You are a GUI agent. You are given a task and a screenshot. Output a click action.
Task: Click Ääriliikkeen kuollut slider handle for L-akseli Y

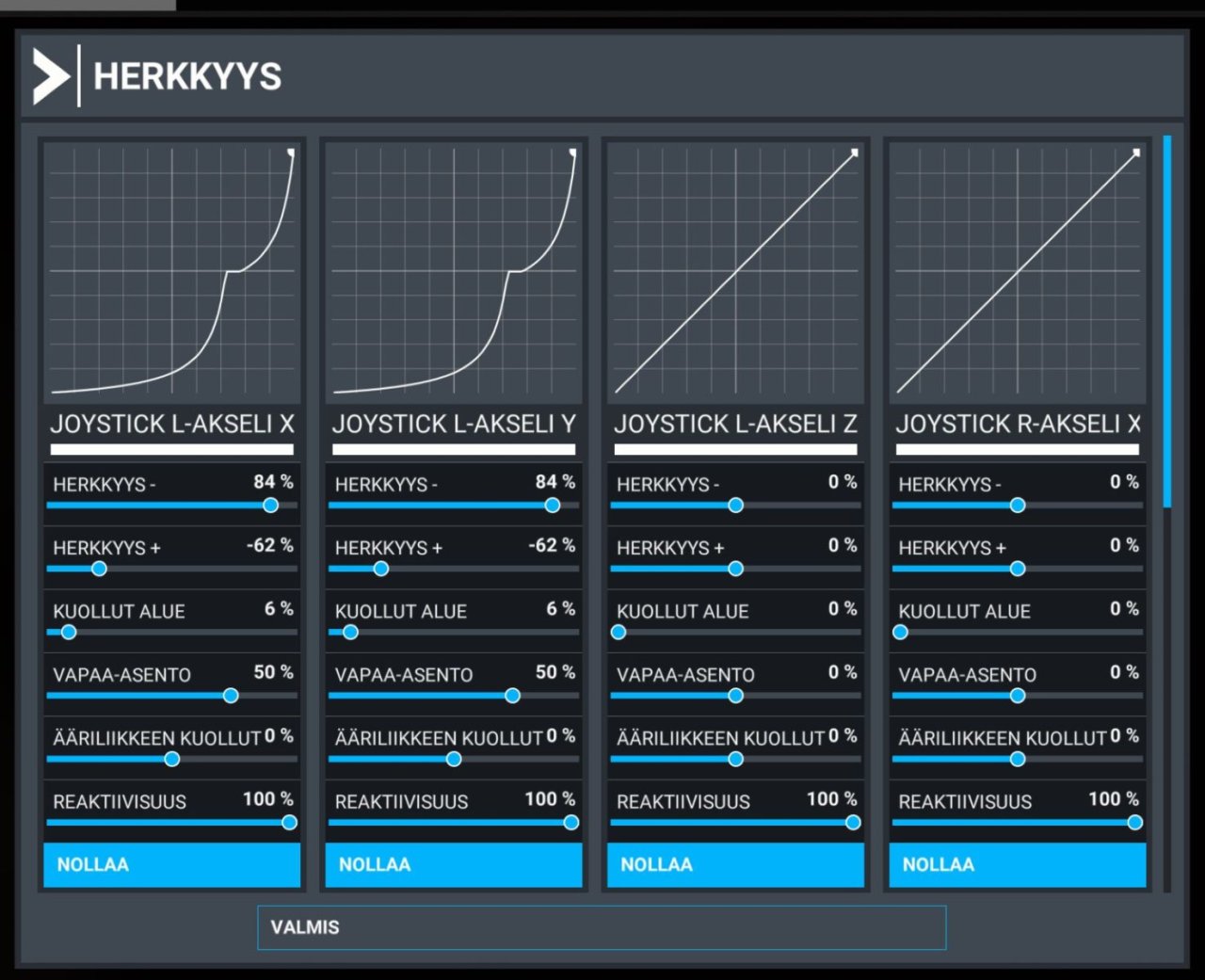tap(454, 759)
